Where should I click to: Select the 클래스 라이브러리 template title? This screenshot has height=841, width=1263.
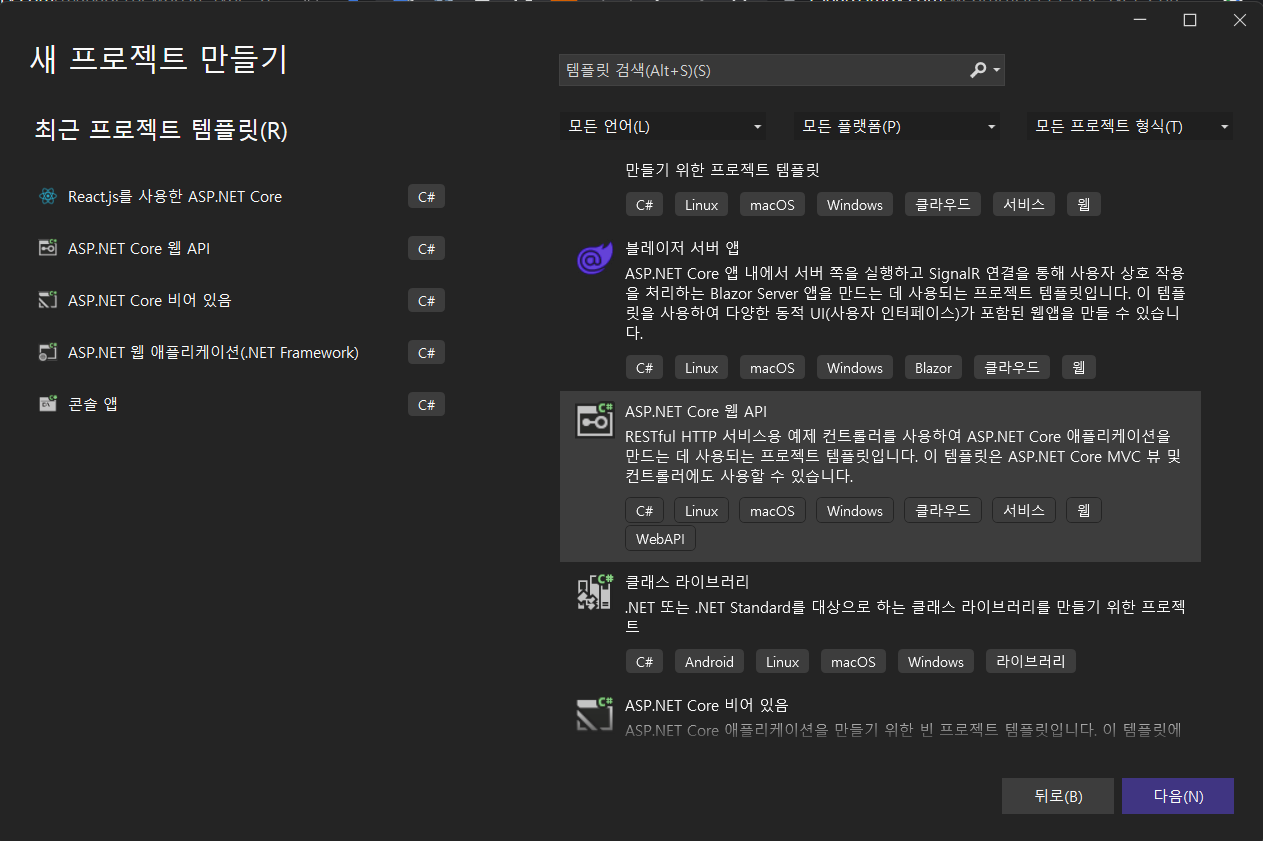pos(687,582)
